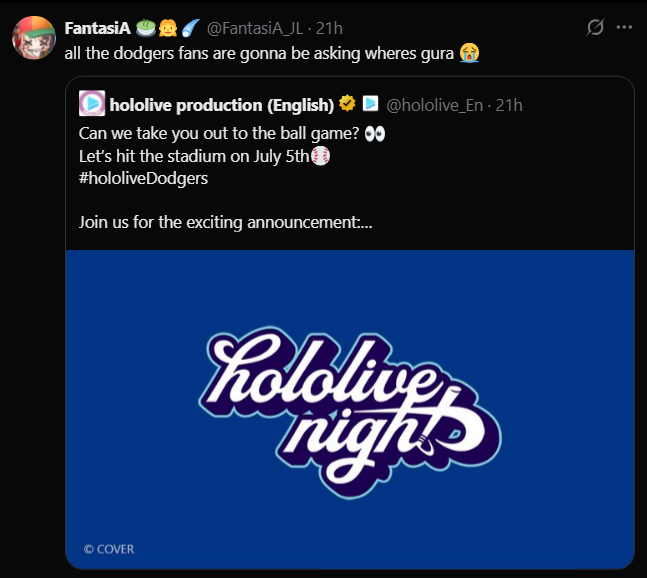This screenshot has width=647, height=578.
Task: Click the hololive production avatar icon
Action: coord(92,103)
